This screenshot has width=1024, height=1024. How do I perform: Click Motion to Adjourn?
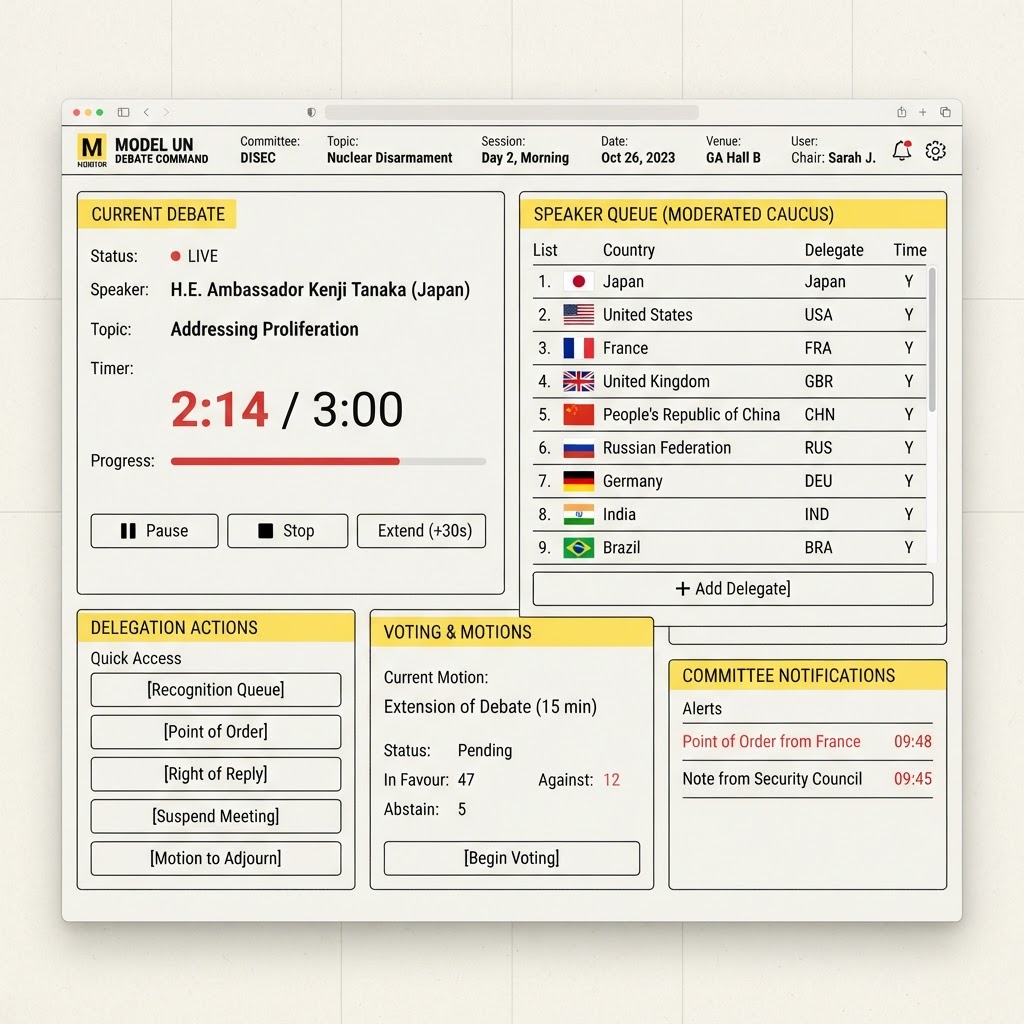coord(216,858)
